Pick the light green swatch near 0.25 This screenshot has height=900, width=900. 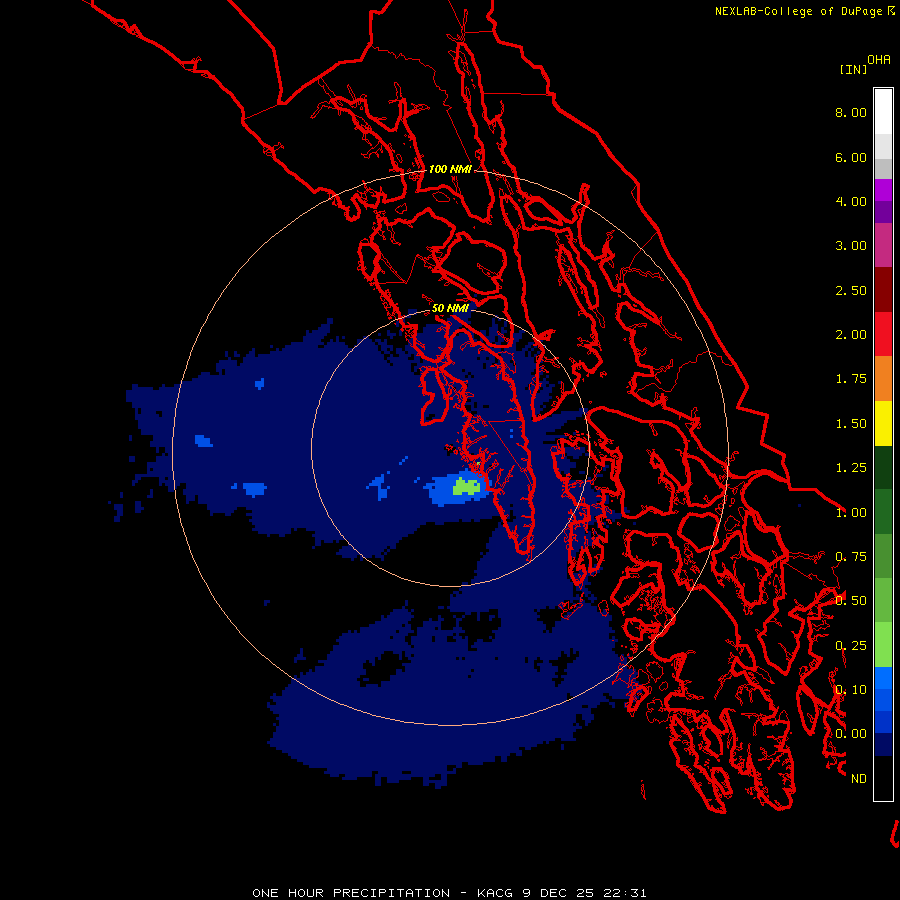(x=883, y=645)
